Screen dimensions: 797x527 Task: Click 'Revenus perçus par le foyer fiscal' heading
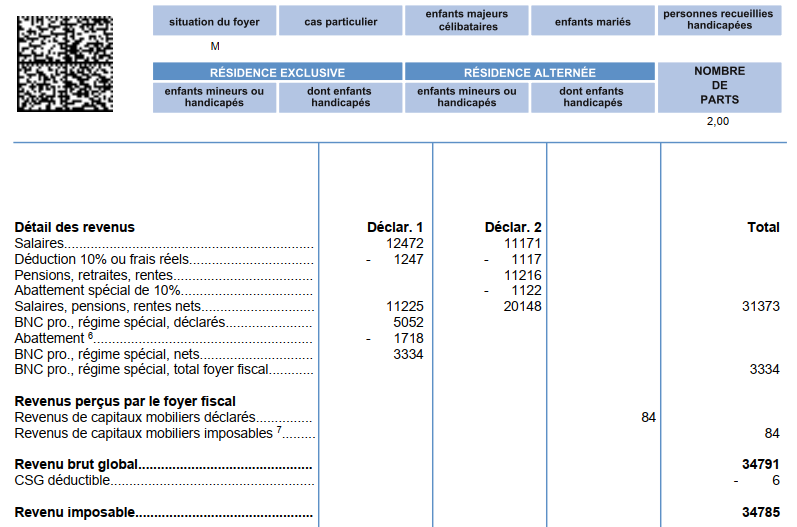[125, 401]
